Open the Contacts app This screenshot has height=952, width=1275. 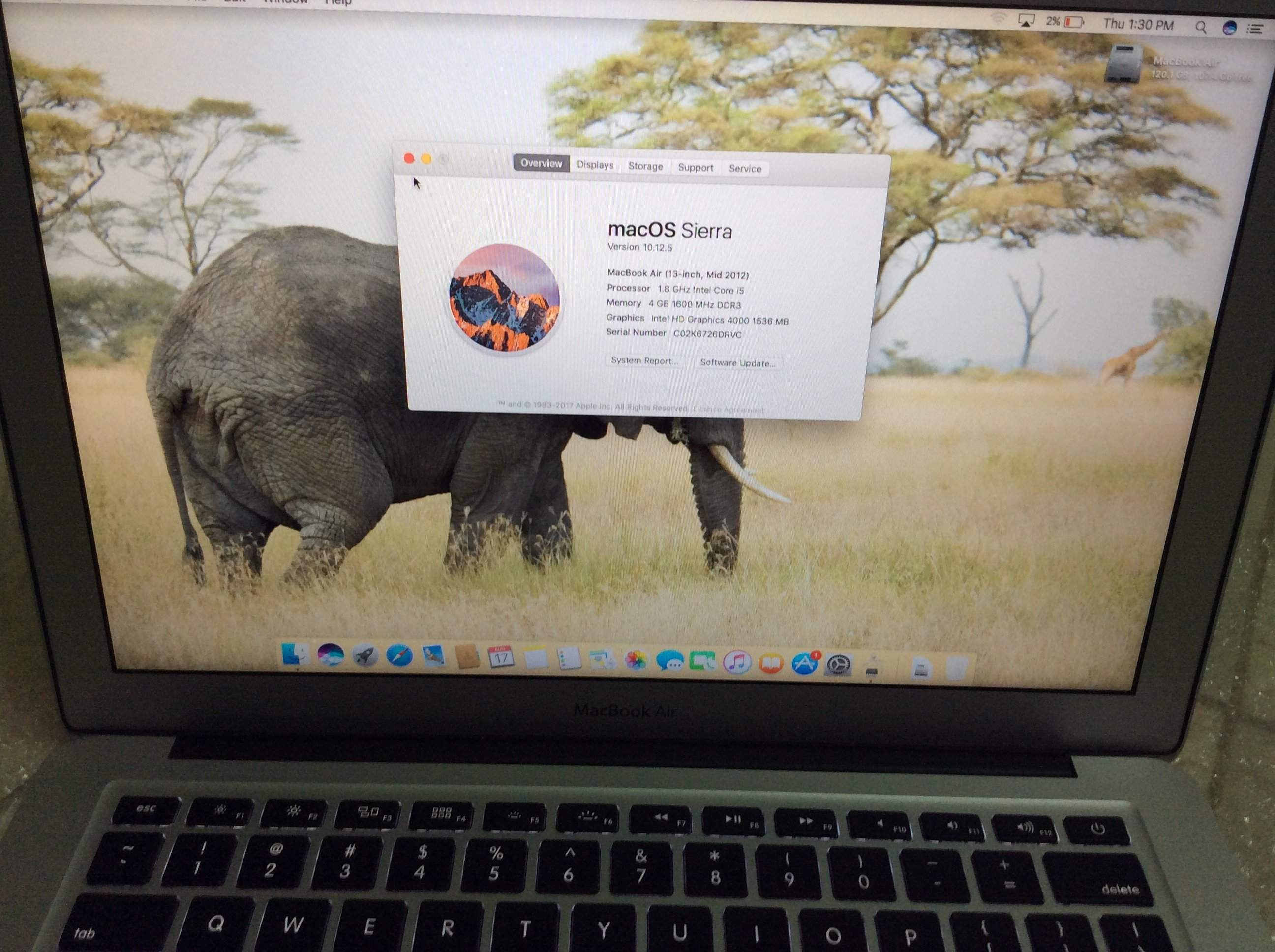467,657
